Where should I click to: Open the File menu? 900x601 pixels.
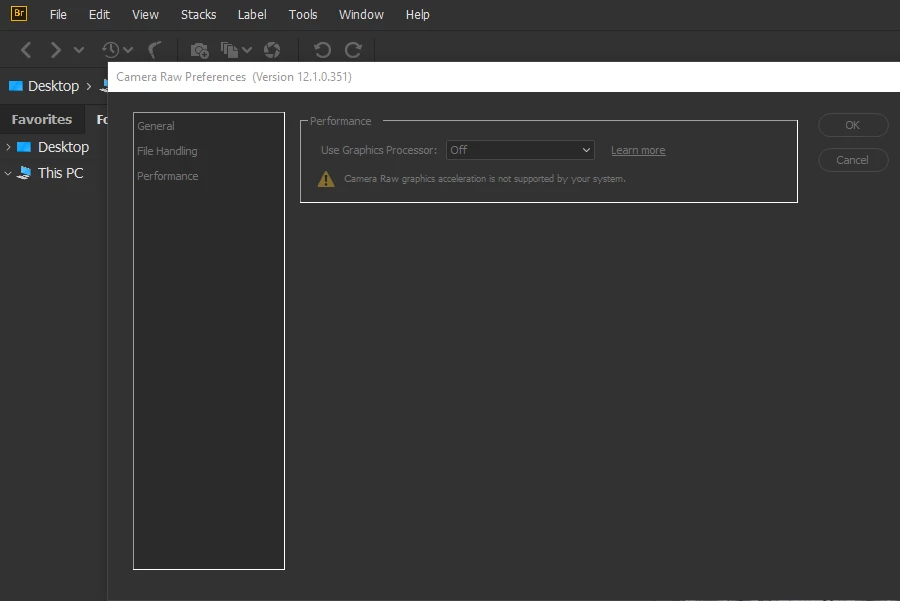[58, 14]
